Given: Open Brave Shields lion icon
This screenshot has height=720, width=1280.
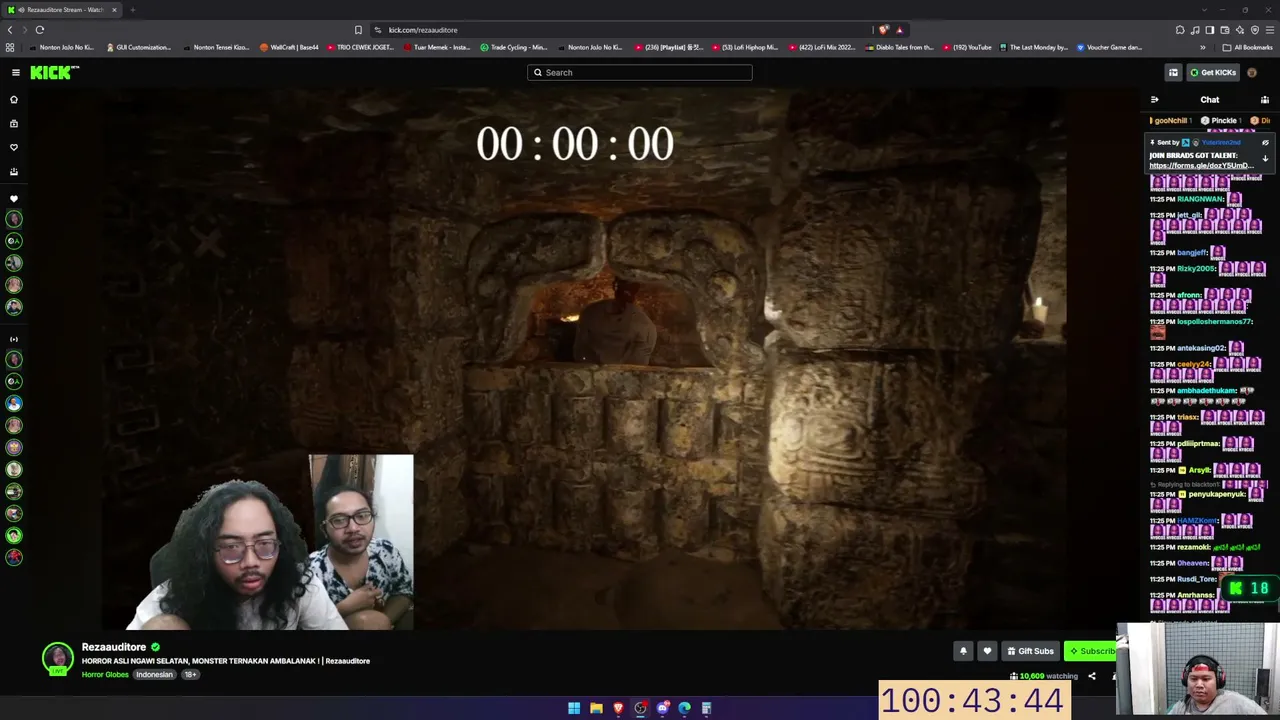Looking at the screenshot, I should (x=884, y=30).
